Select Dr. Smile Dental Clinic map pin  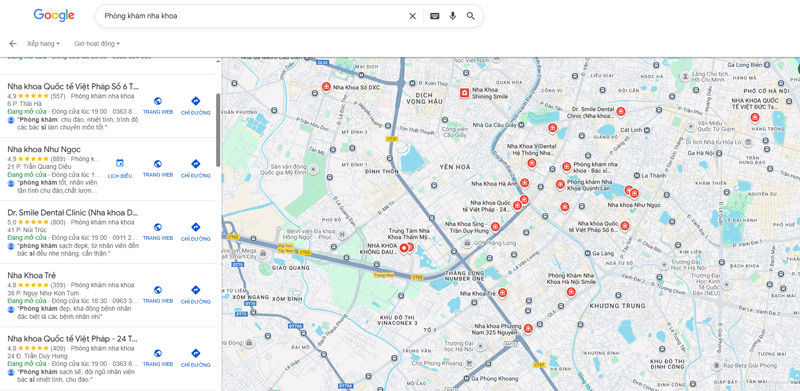620,111
